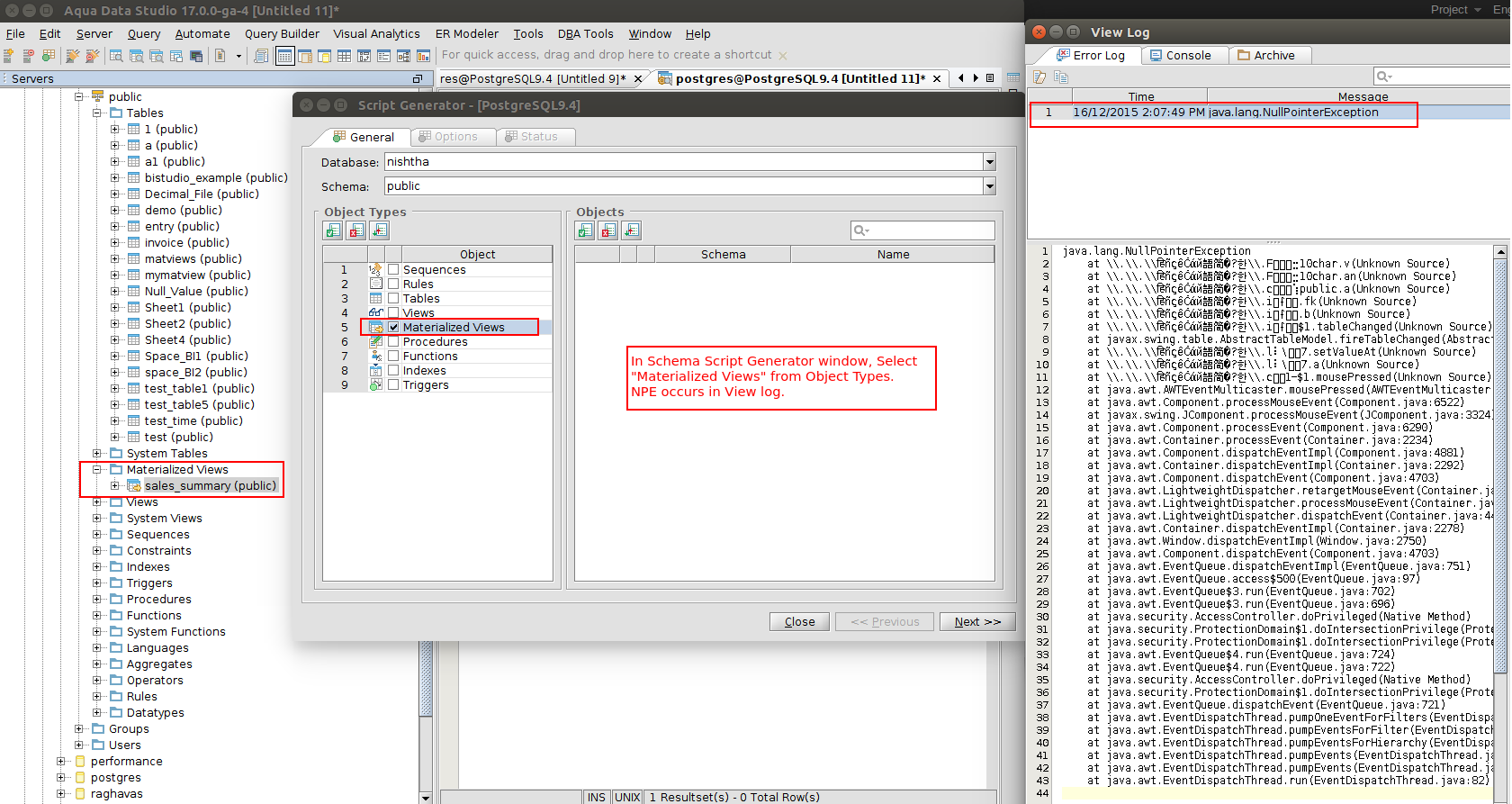Click the Sequences object type icon
This screenshot has height=804, width=1512.
click(375, 269)
